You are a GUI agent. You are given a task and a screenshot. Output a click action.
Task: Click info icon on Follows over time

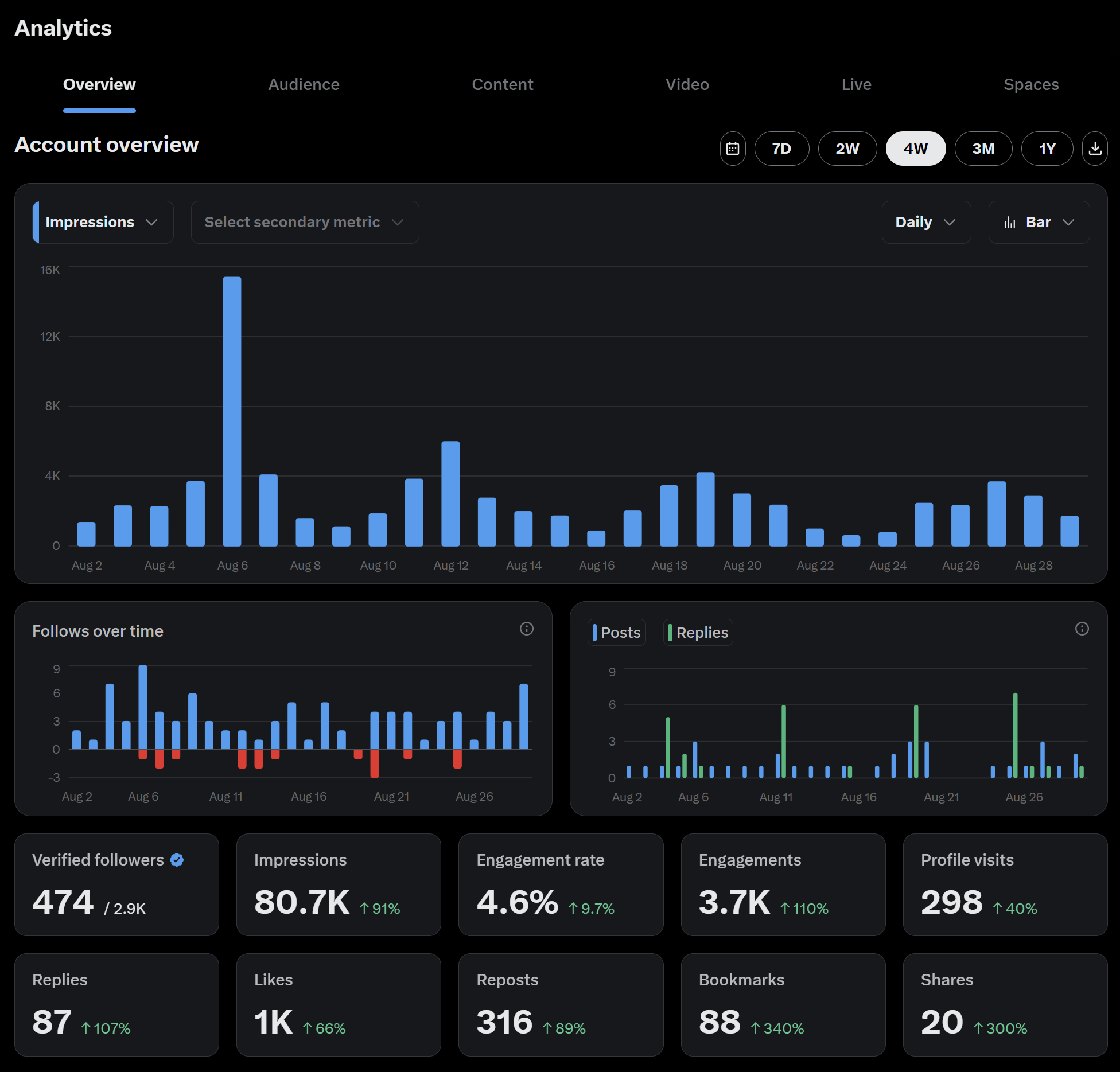526,629
